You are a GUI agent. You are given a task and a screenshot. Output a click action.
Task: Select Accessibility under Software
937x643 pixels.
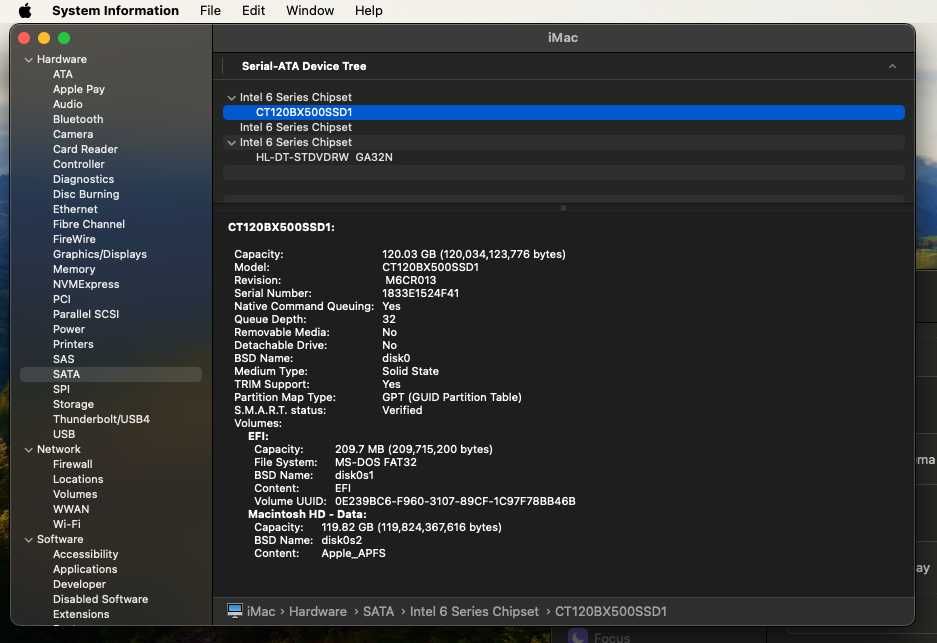[85, 554]
